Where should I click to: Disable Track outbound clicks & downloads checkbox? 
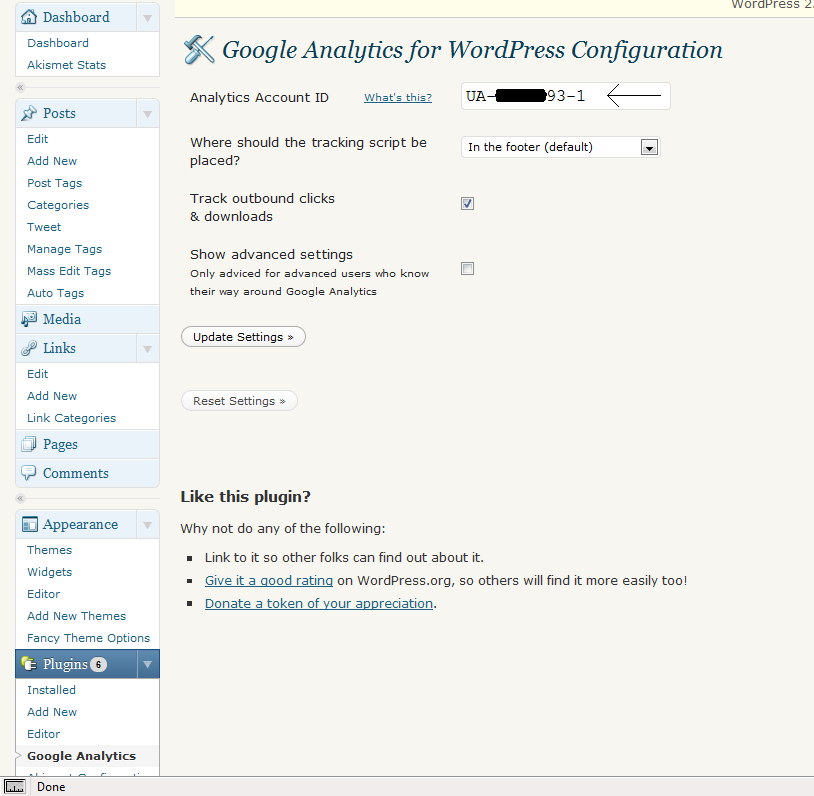click(x=467, y=204)
